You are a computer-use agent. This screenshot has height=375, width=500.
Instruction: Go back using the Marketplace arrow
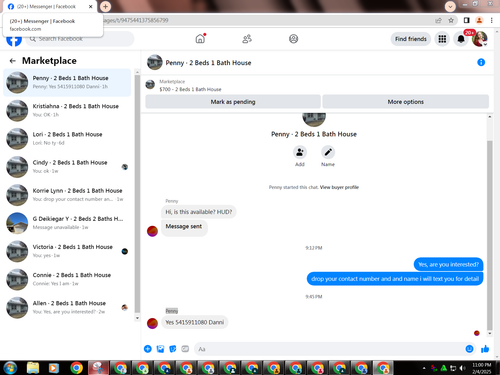13,61
